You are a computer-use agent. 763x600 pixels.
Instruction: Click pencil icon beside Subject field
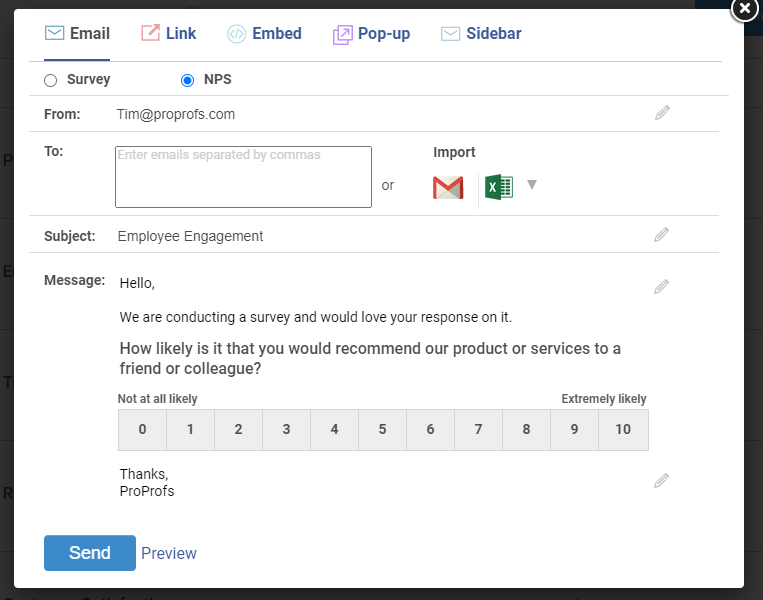tap(661, 235)
